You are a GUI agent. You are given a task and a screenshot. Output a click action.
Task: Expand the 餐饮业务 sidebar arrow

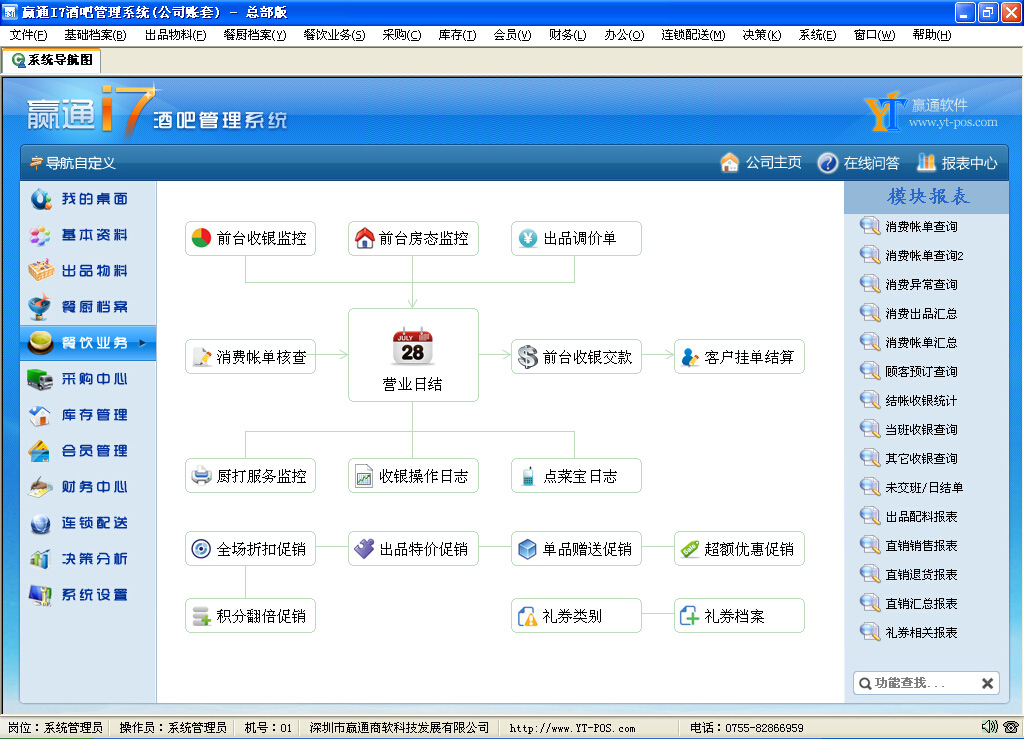pos(142,343)
